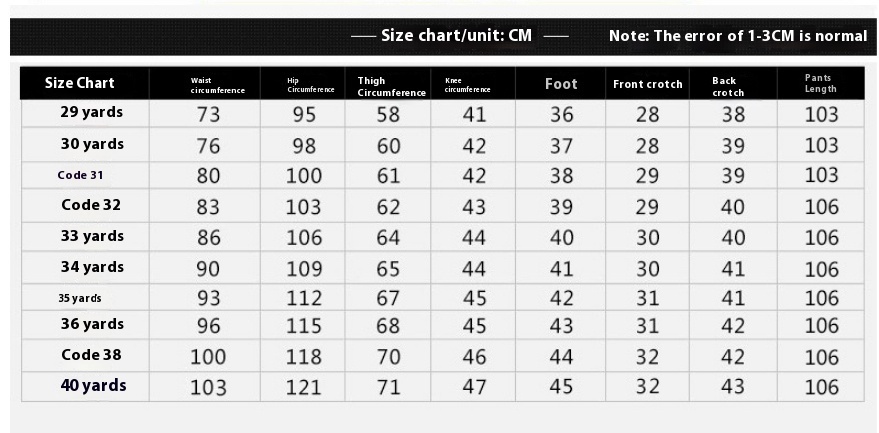Viewport: 879px width, 433px height.
Task: Select the Foot column header
Action: coord(561,84)
